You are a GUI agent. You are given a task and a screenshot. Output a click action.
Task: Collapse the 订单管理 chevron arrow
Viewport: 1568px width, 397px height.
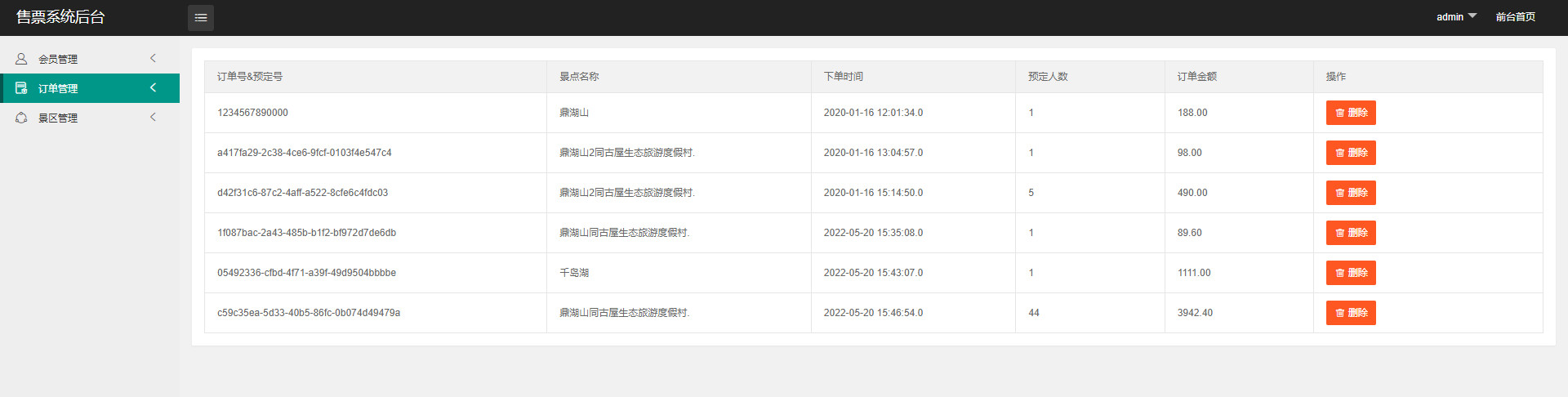point(153,87)
